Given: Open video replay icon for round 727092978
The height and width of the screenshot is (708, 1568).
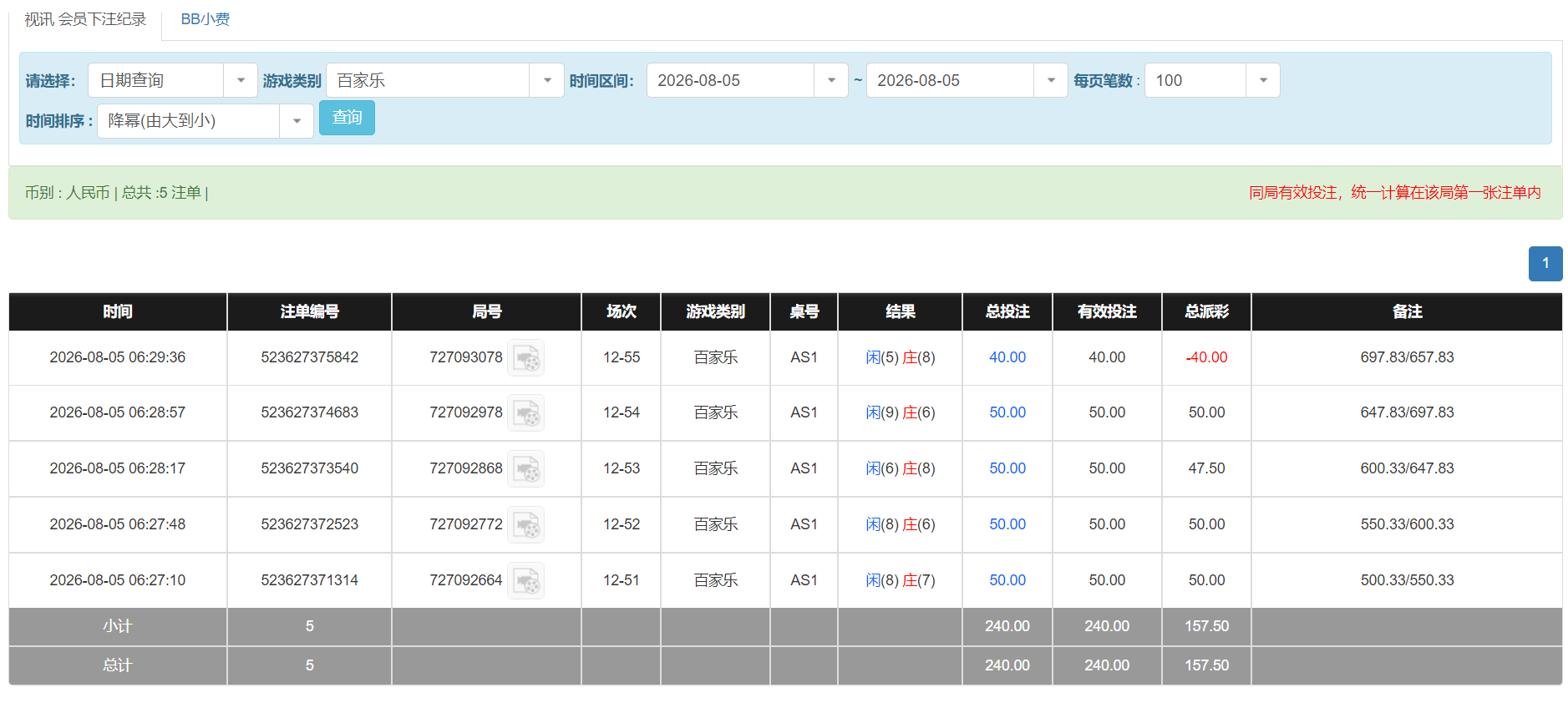Looking at the screenshot, I should click(526, 413).
